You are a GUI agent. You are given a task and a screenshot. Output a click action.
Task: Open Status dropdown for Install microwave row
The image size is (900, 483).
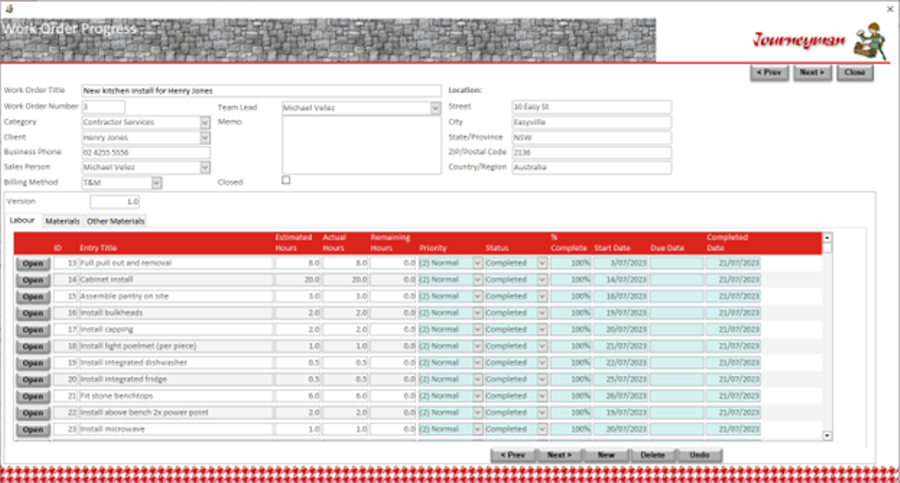click(x=542, y=429)
